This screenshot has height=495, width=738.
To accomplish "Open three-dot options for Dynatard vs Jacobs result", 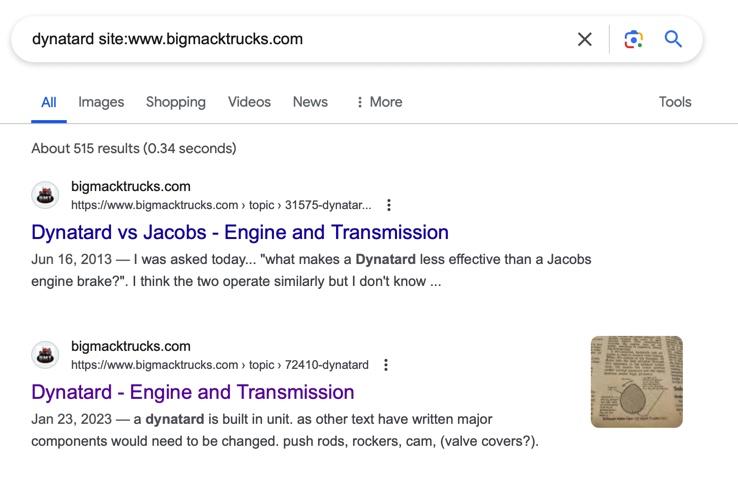I will (x=389, y=205).
